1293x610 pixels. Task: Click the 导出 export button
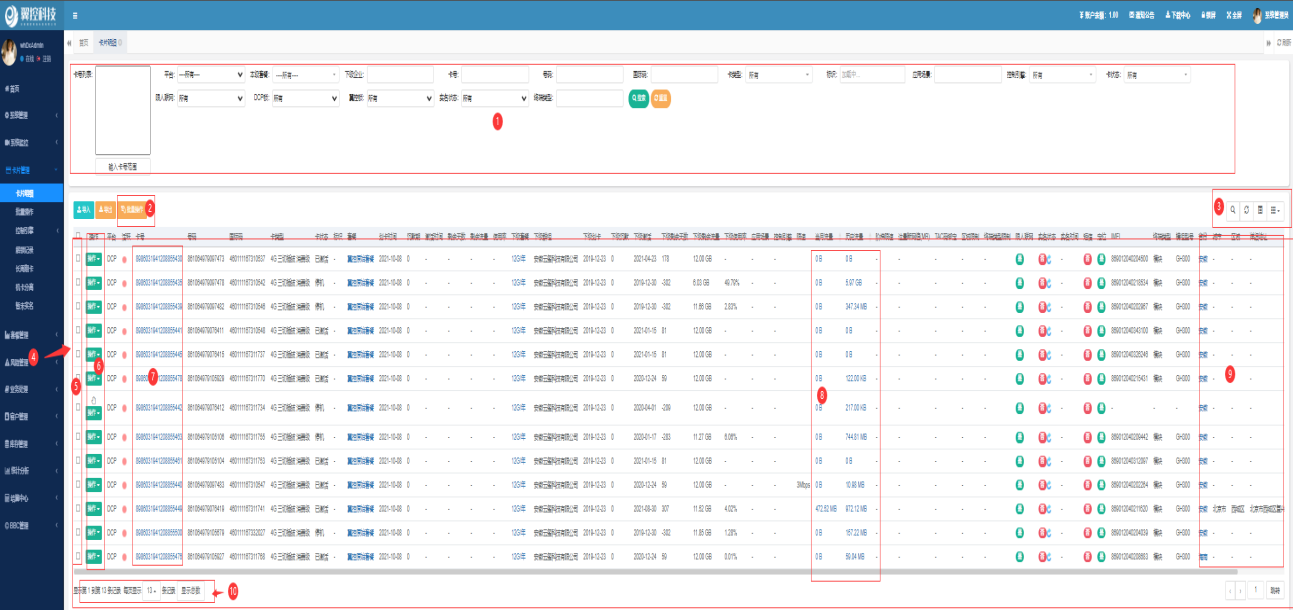tap(105, 210)
